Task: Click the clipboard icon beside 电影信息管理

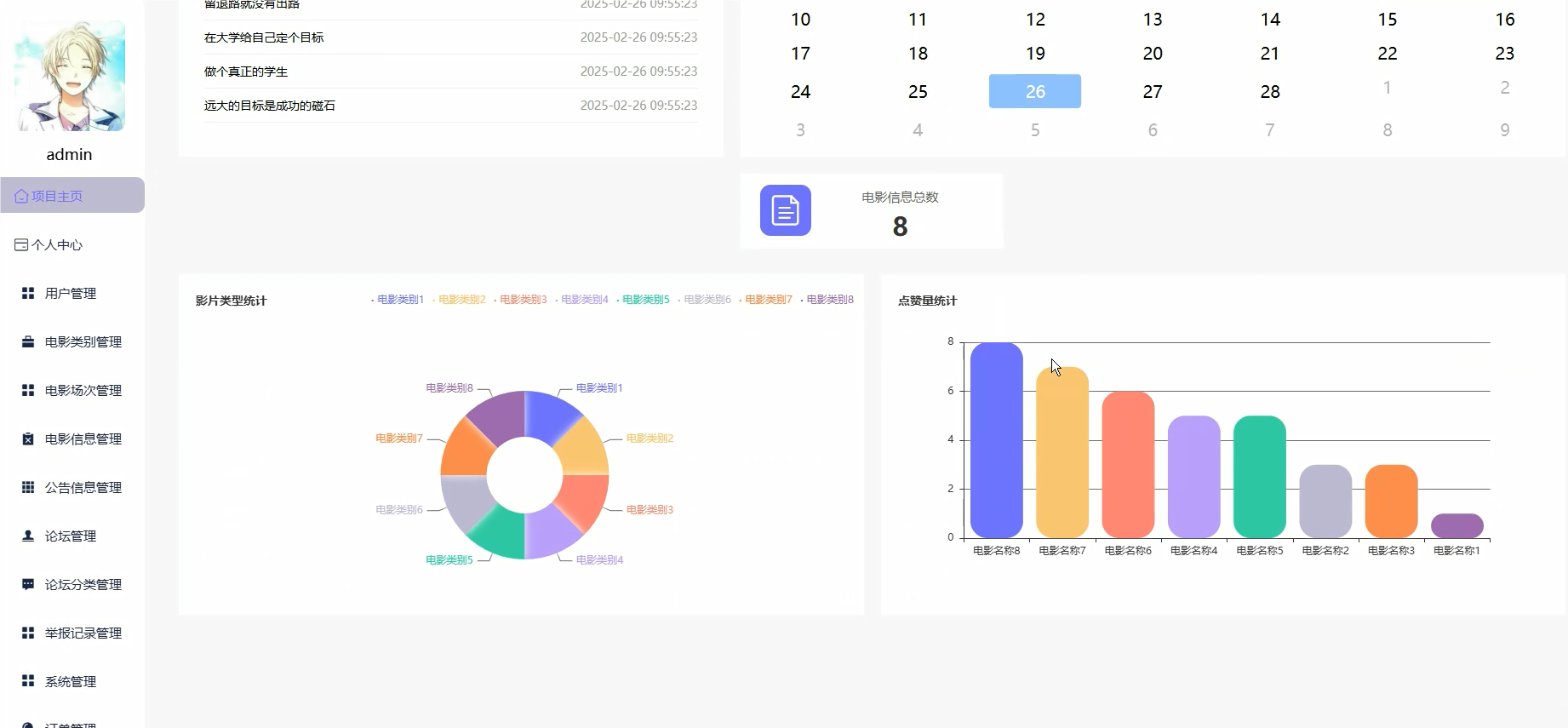Action: pyautogui.click(x=28, y=439)
